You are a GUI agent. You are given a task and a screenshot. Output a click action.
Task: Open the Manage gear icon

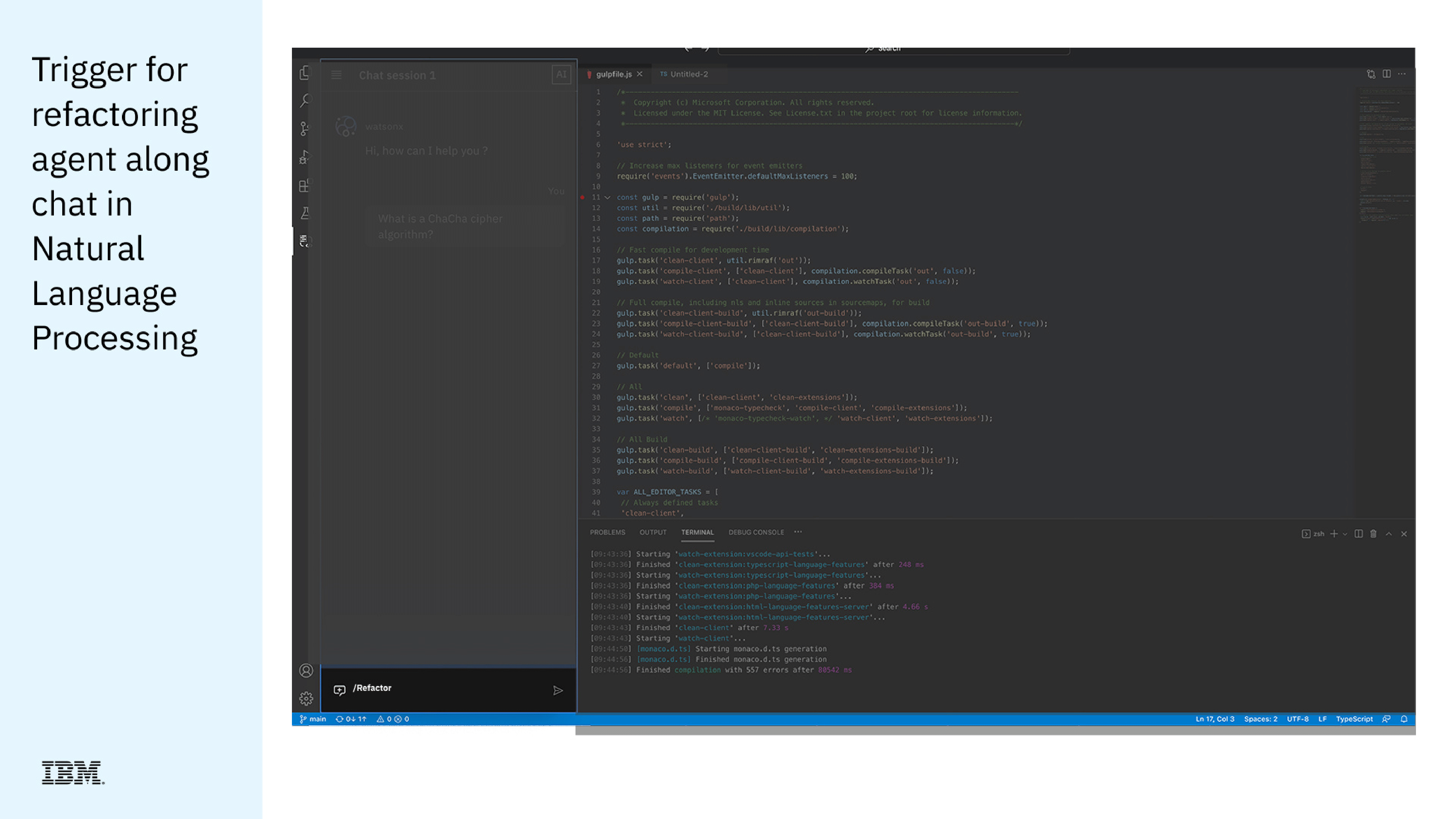point(306,699)
